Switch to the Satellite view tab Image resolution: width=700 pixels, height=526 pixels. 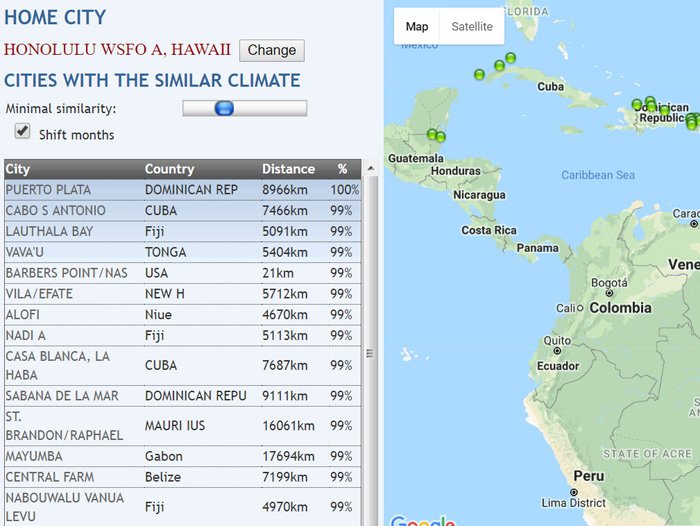click(472, 26)
